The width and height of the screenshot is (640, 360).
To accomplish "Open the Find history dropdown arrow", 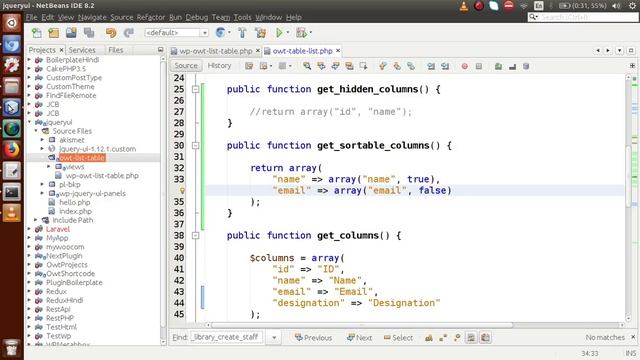I will pos(274,338).
